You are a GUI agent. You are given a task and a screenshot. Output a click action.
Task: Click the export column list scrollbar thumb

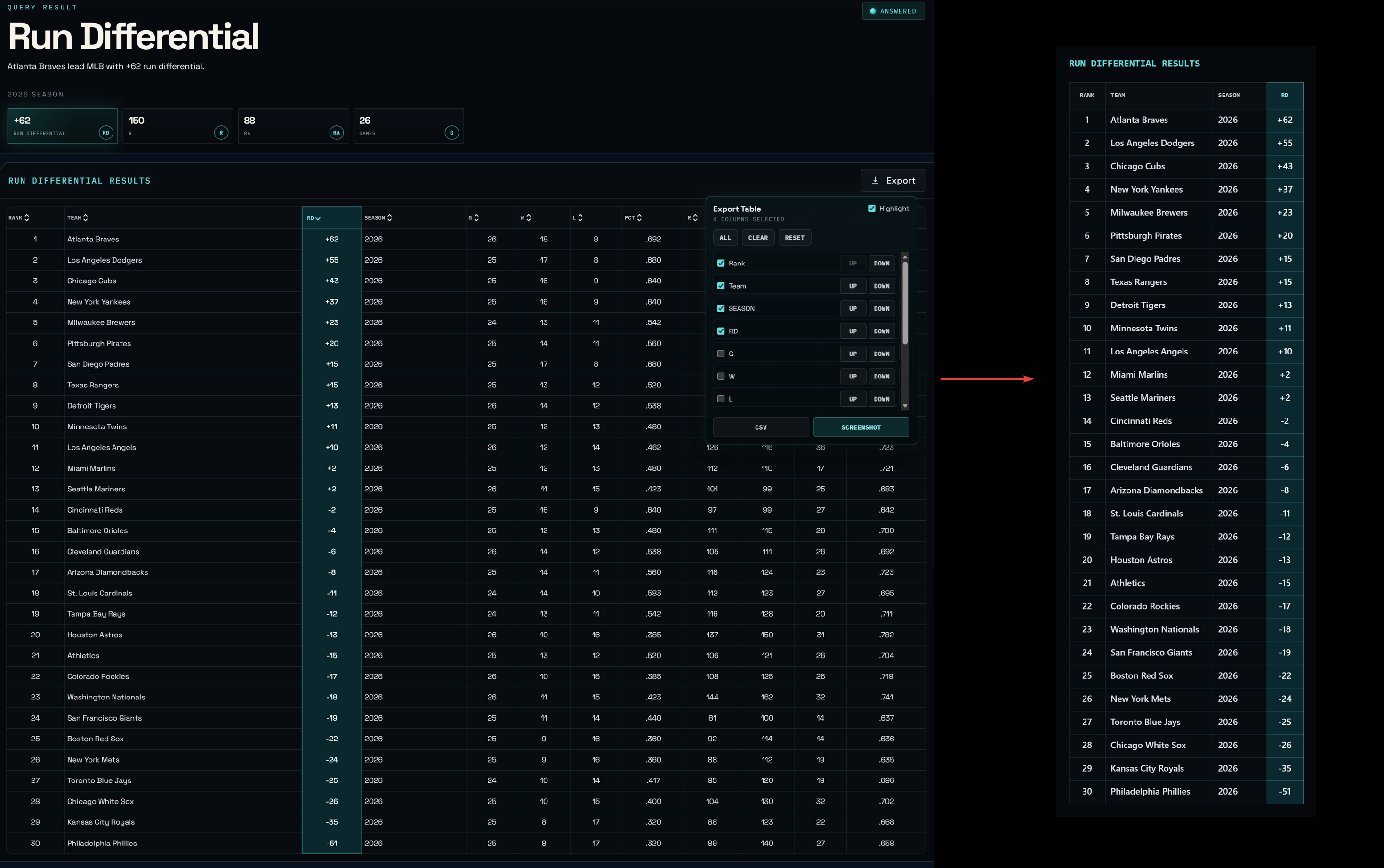tap(905, 303)
